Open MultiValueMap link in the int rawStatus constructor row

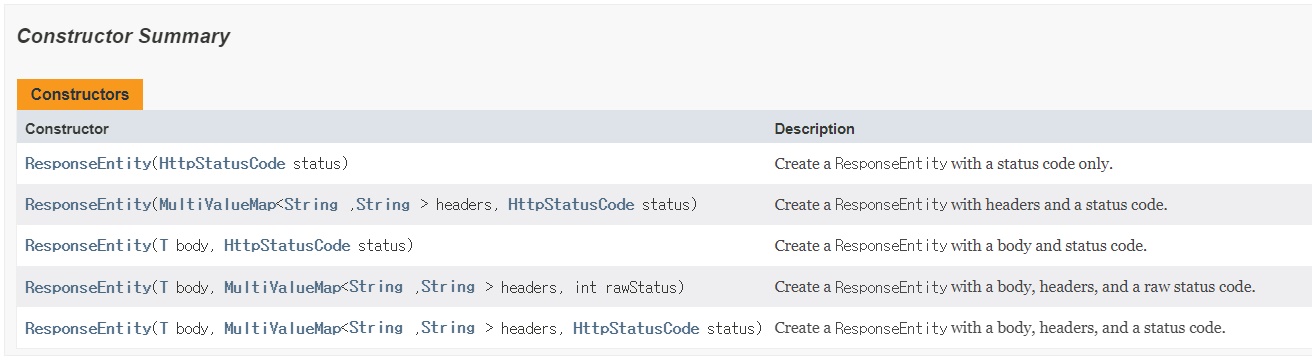point(282,287)
